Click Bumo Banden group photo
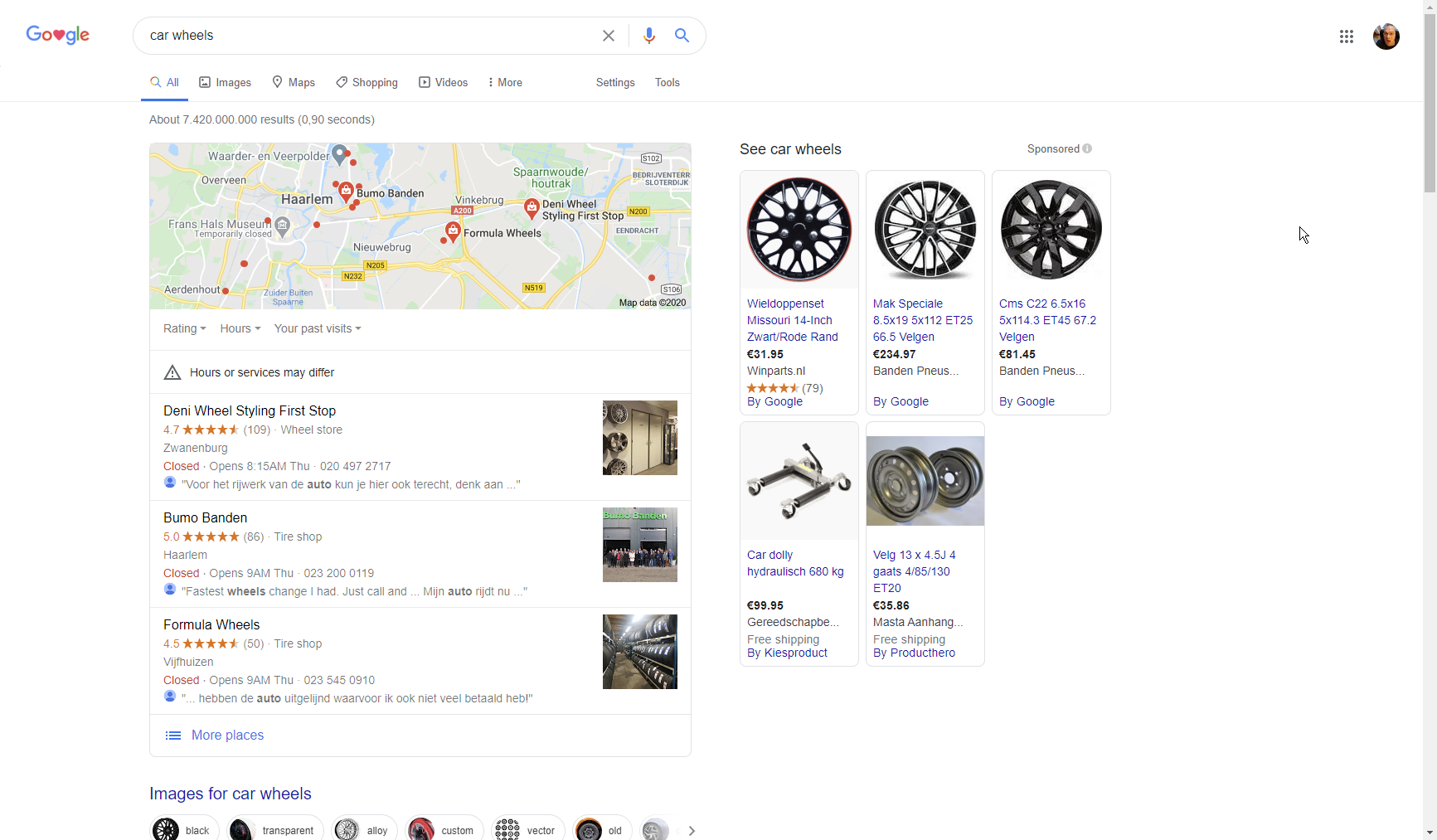 (640, 545)
